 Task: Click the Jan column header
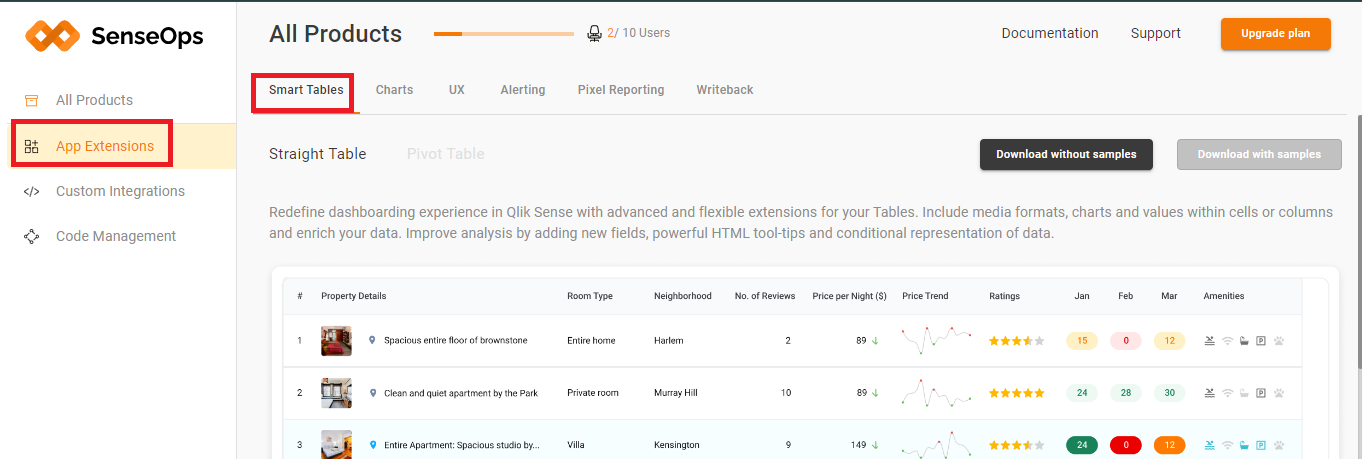(1082, 296)
